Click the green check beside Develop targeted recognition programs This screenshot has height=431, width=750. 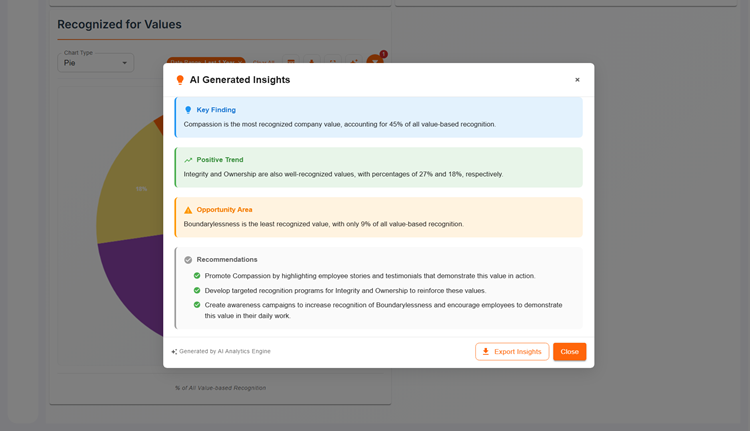pos(197,290)
